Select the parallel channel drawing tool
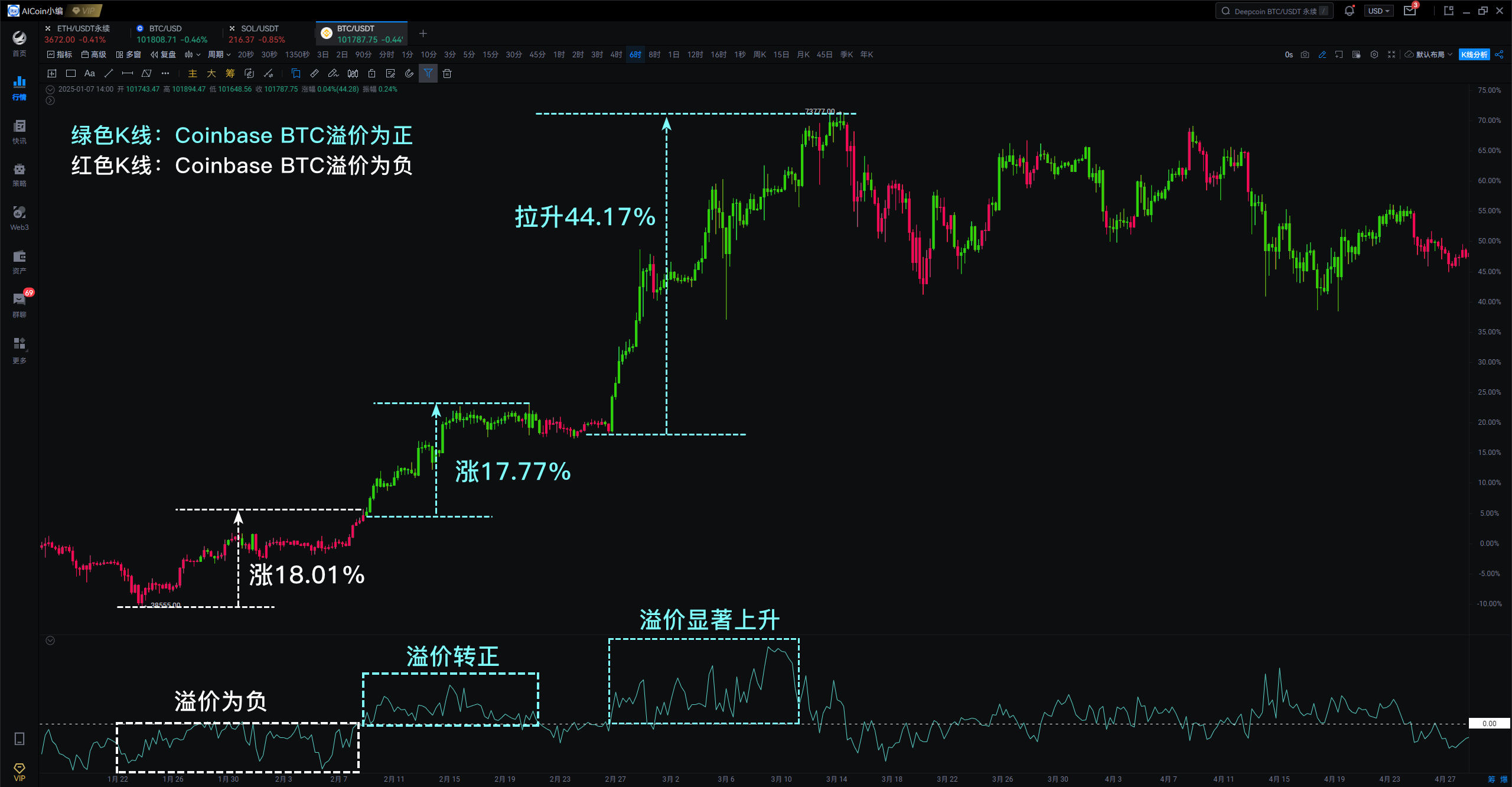 (146, 73)
